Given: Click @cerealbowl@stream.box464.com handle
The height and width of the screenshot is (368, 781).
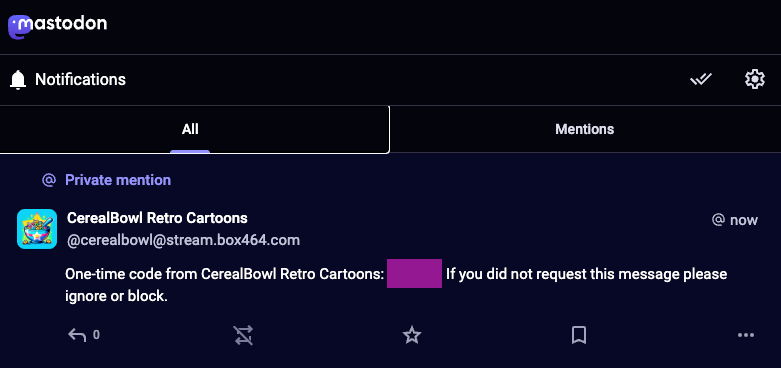Looking at the screenshot, I should pyautogui.click(x=183, y=241).
